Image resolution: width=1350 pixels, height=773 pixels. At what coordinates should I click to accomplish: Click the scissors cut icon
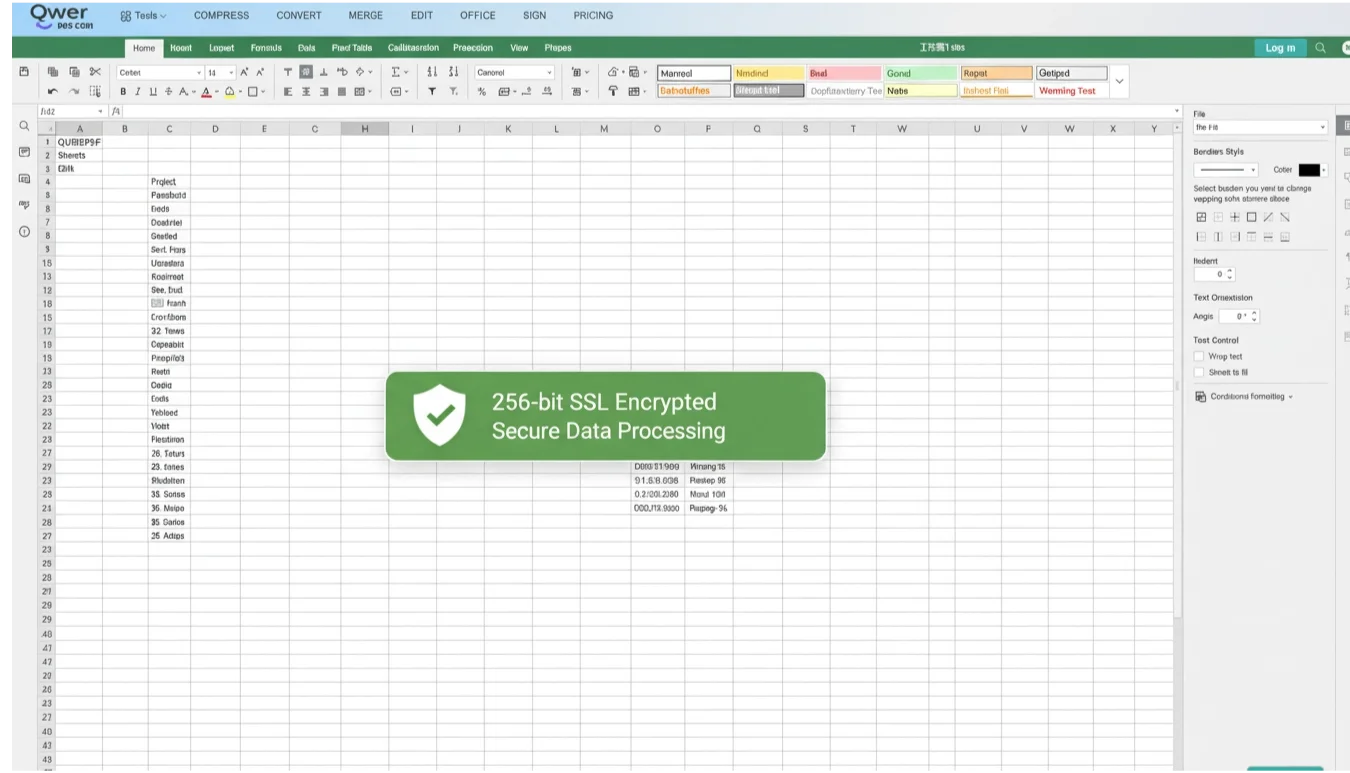click(x=95, y=72)
